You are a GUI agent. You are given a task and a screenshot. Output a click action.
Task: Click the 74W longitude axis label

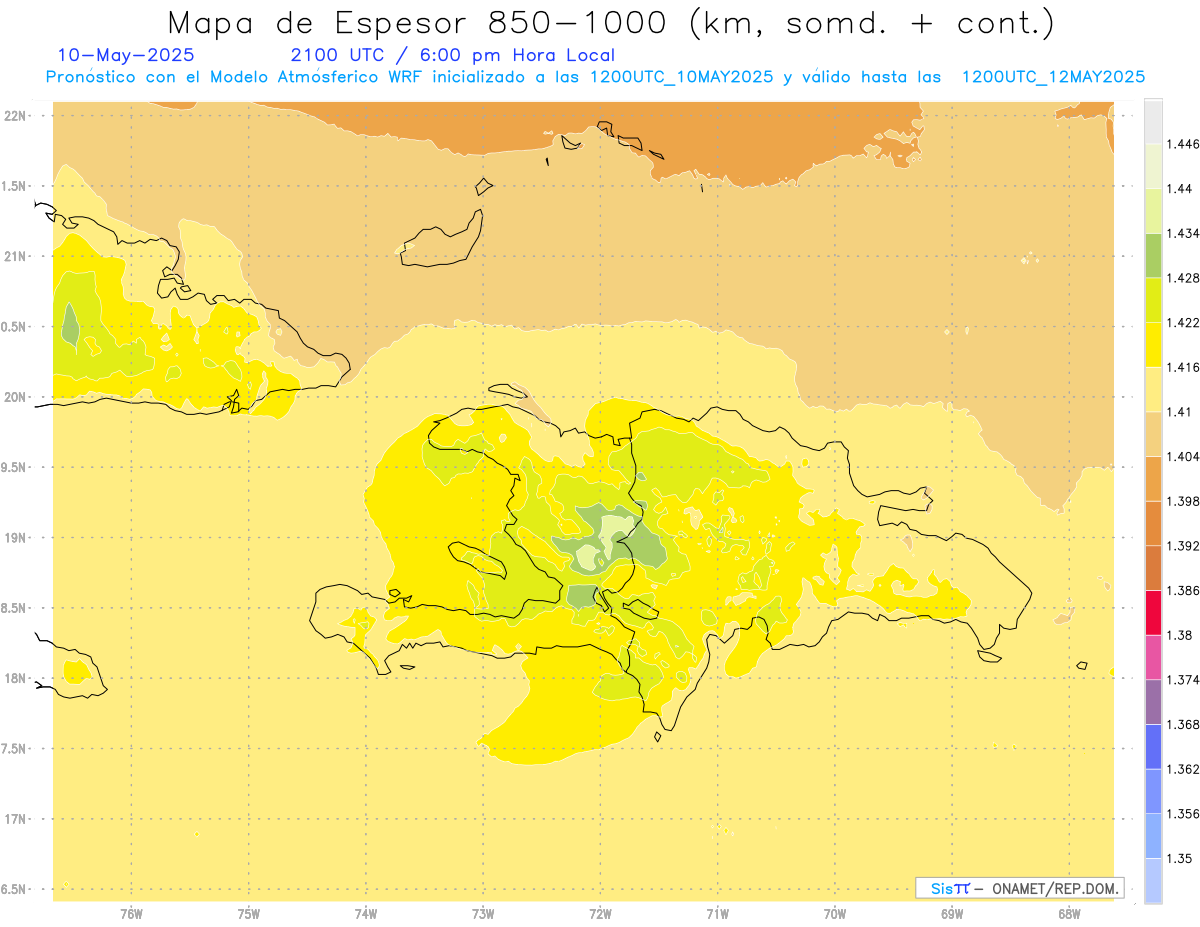[x=366, y=914]
